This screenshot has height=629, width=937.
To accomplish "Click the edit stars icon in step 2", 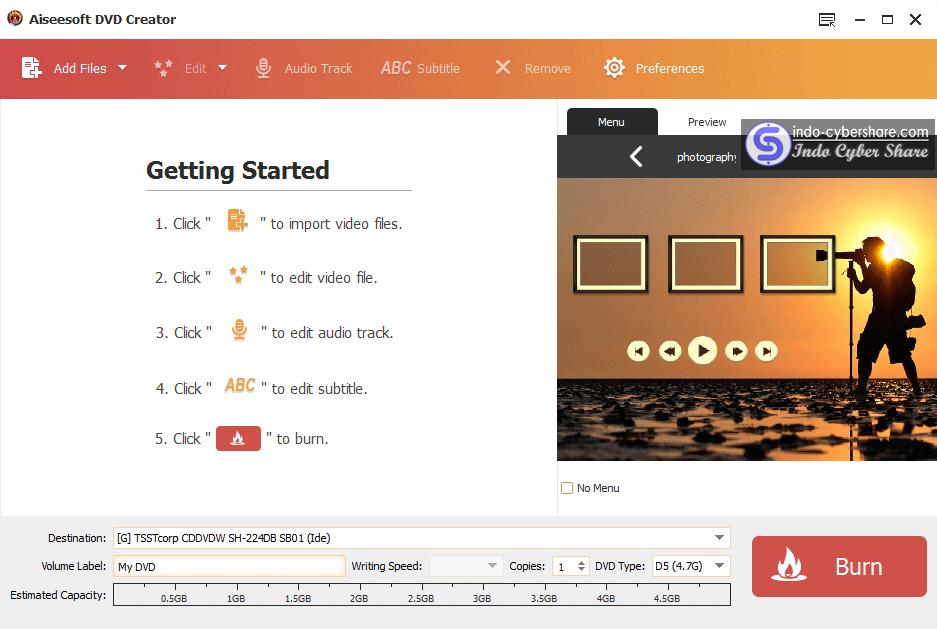I will tap(238, 275).
